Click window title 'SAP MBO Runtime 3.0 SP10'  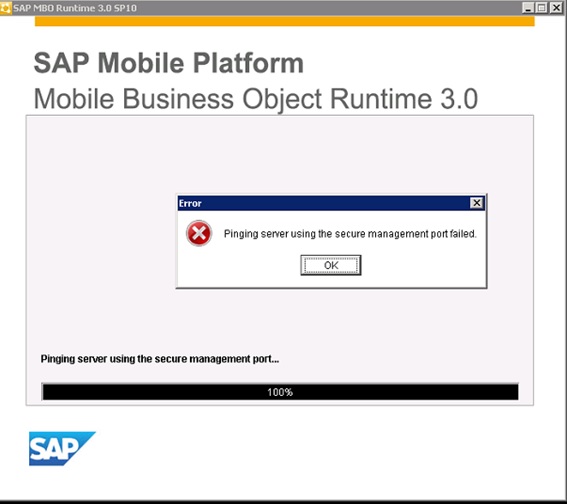pos(75,8)
